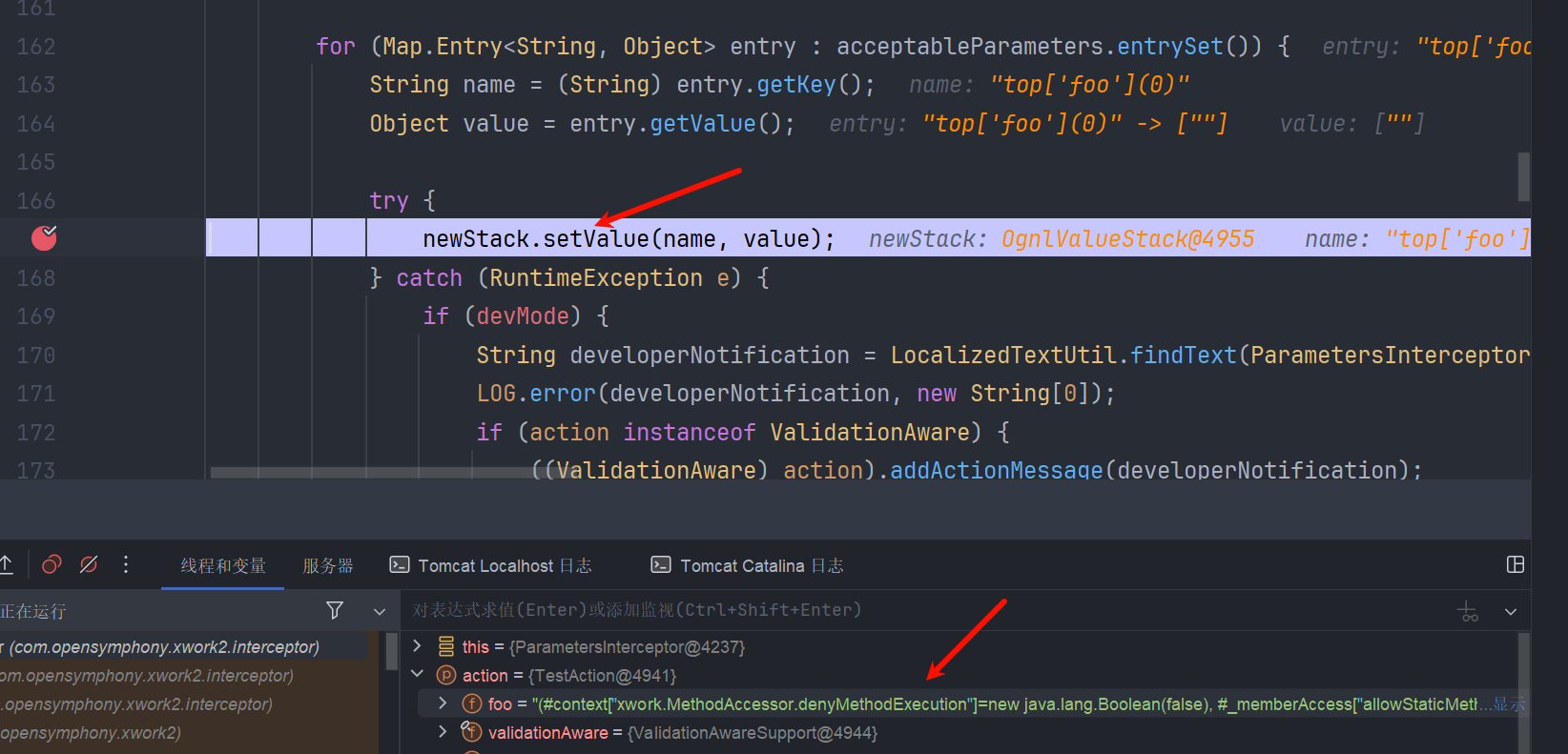1568x754 pixels.
Task: Click line number 162 in the gutter
Action: click(x=36, y=47)
